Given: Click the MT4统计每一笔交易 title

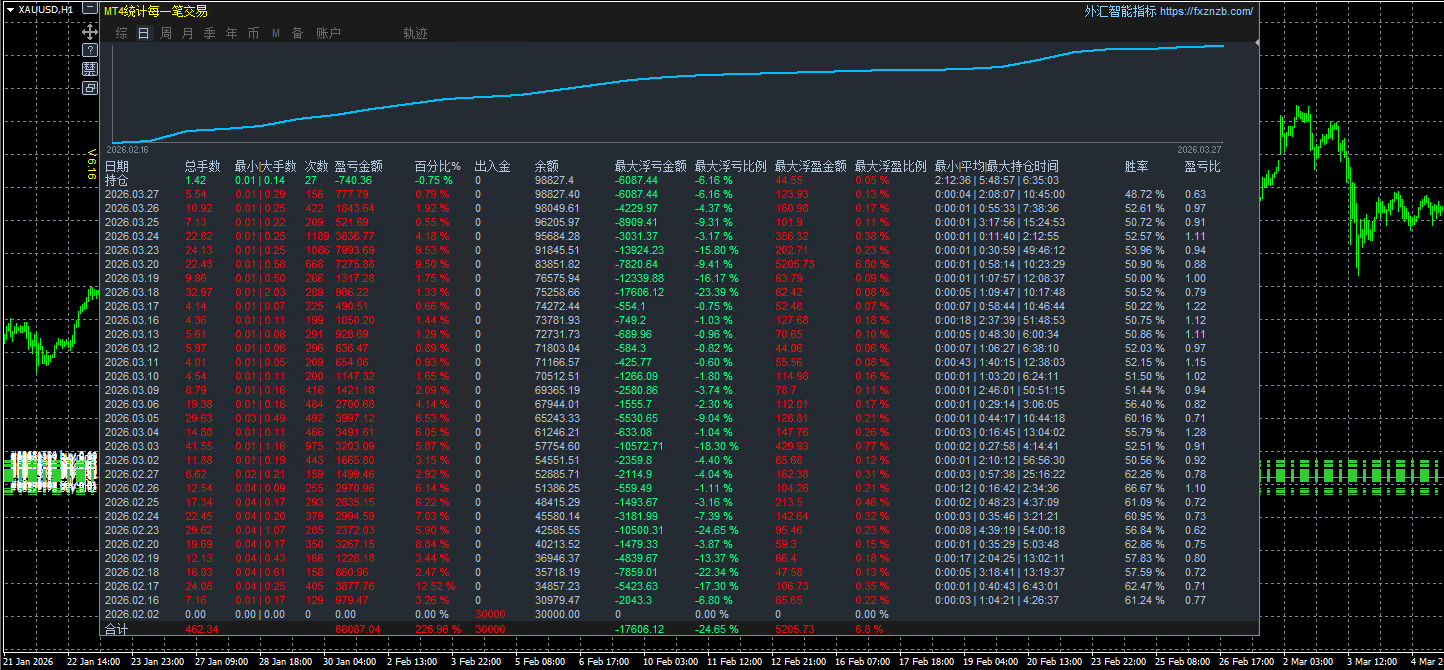Looking at the screenshot, I should coord(156,11).
